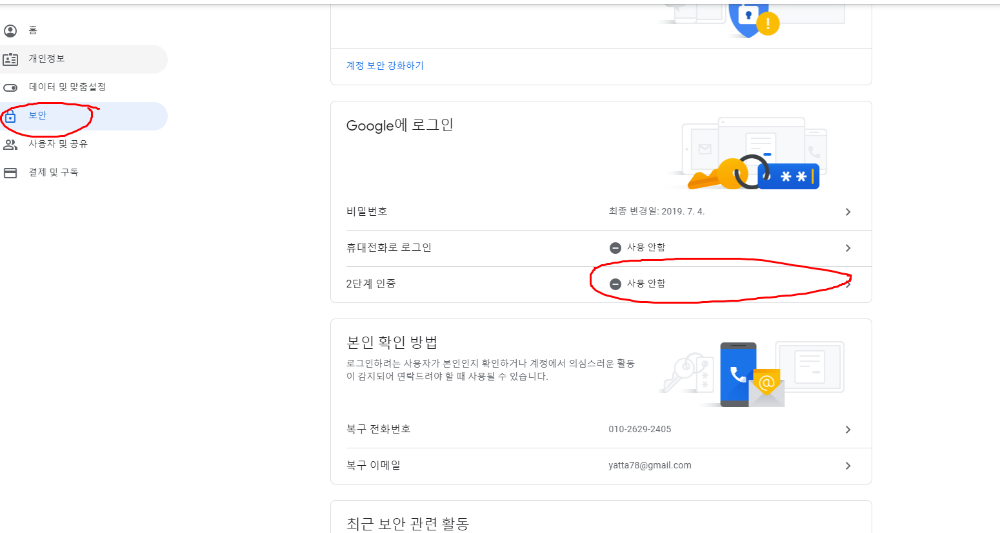Image resolution: width=1000 pixels, height=533 pixels.
Task: Expand the chevron on 휴대전화로 로그인 row
Action: 848,248
